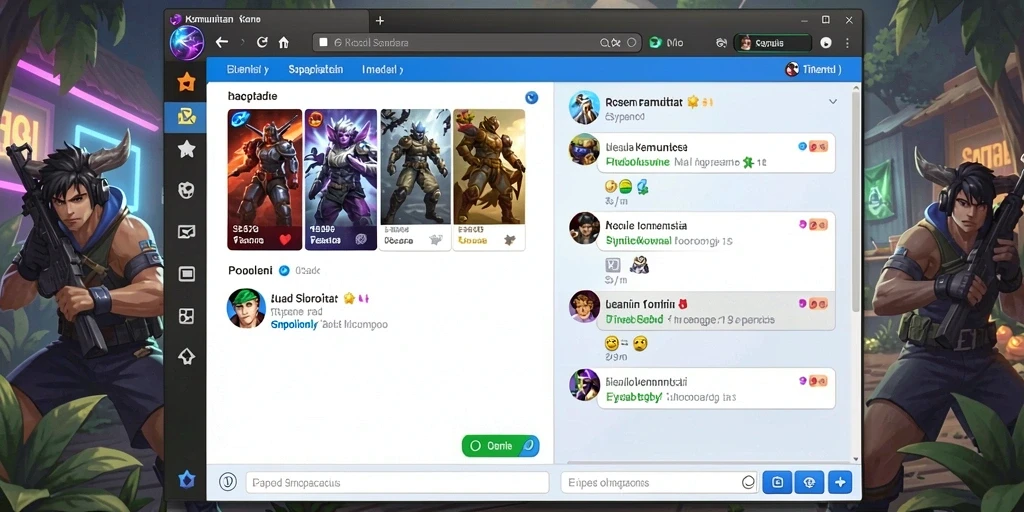Click the green 'Oanle' button
This screenshot has width=1024, height=512.
pos(500,445)
